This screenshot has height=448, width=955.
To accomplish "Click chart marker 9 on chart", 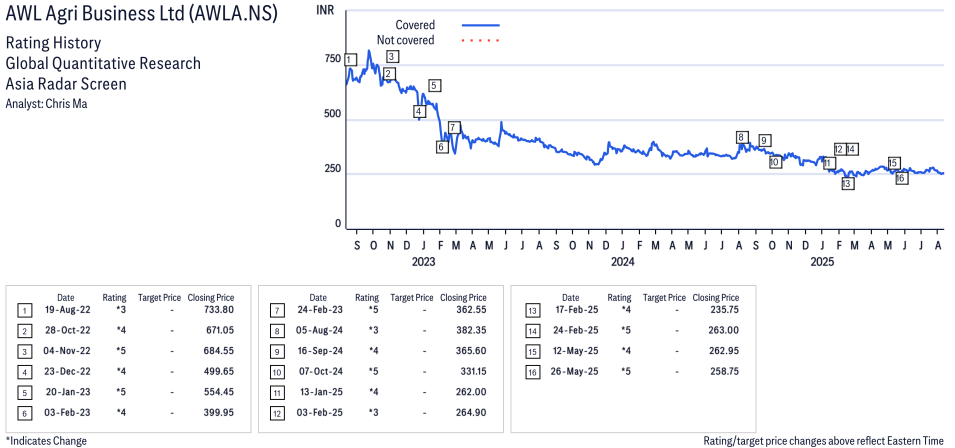I will tap(764, 140).
